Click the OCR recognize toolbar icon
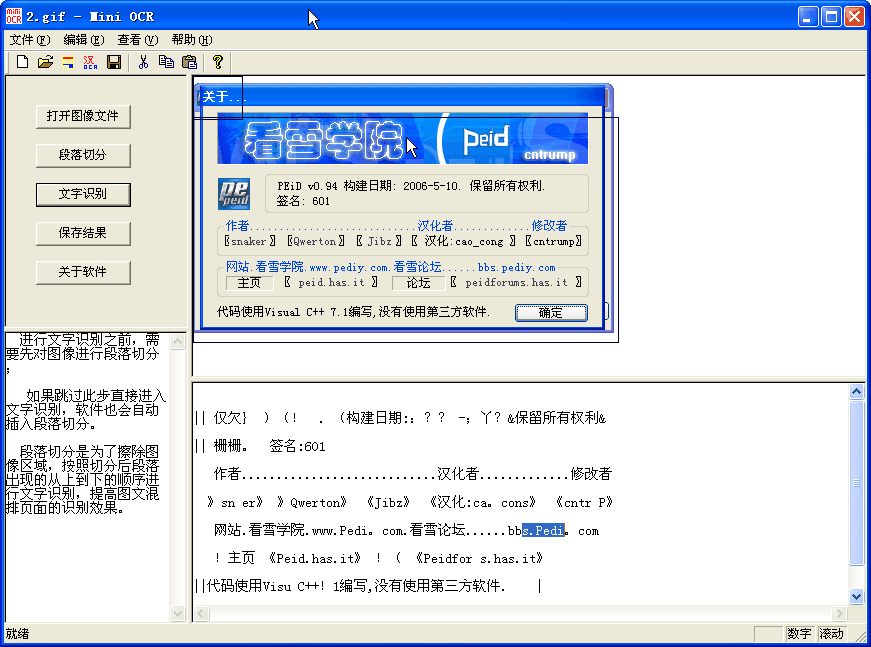 [x=90, y=62]
